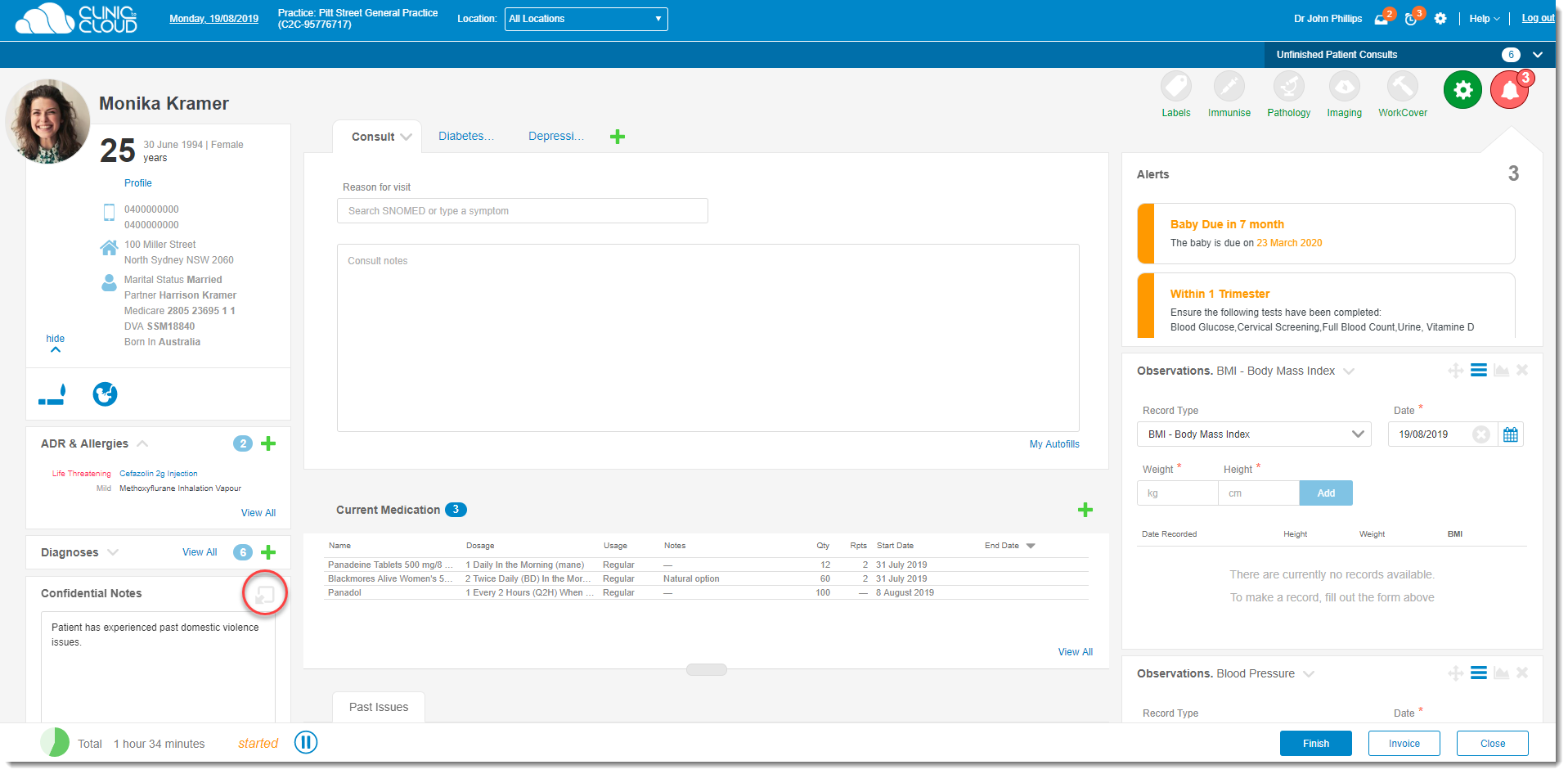1568x774 pixels.
Task: Click the Close button
Action: 1493,743
